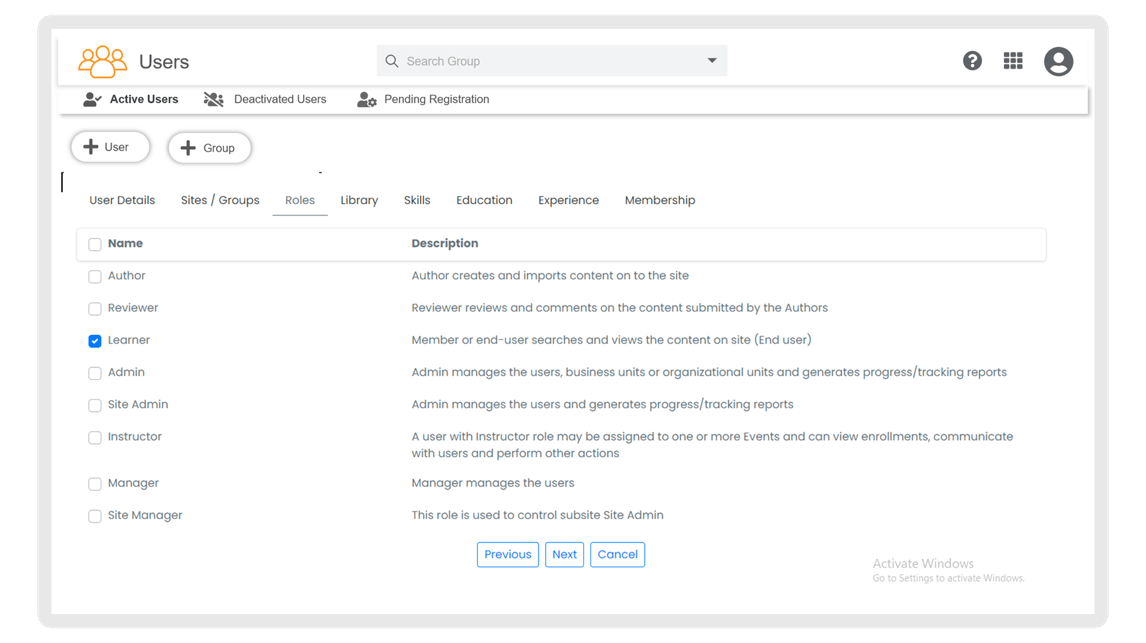
Task: Click the Deactivated Users icon
Action: pos(213,100)
